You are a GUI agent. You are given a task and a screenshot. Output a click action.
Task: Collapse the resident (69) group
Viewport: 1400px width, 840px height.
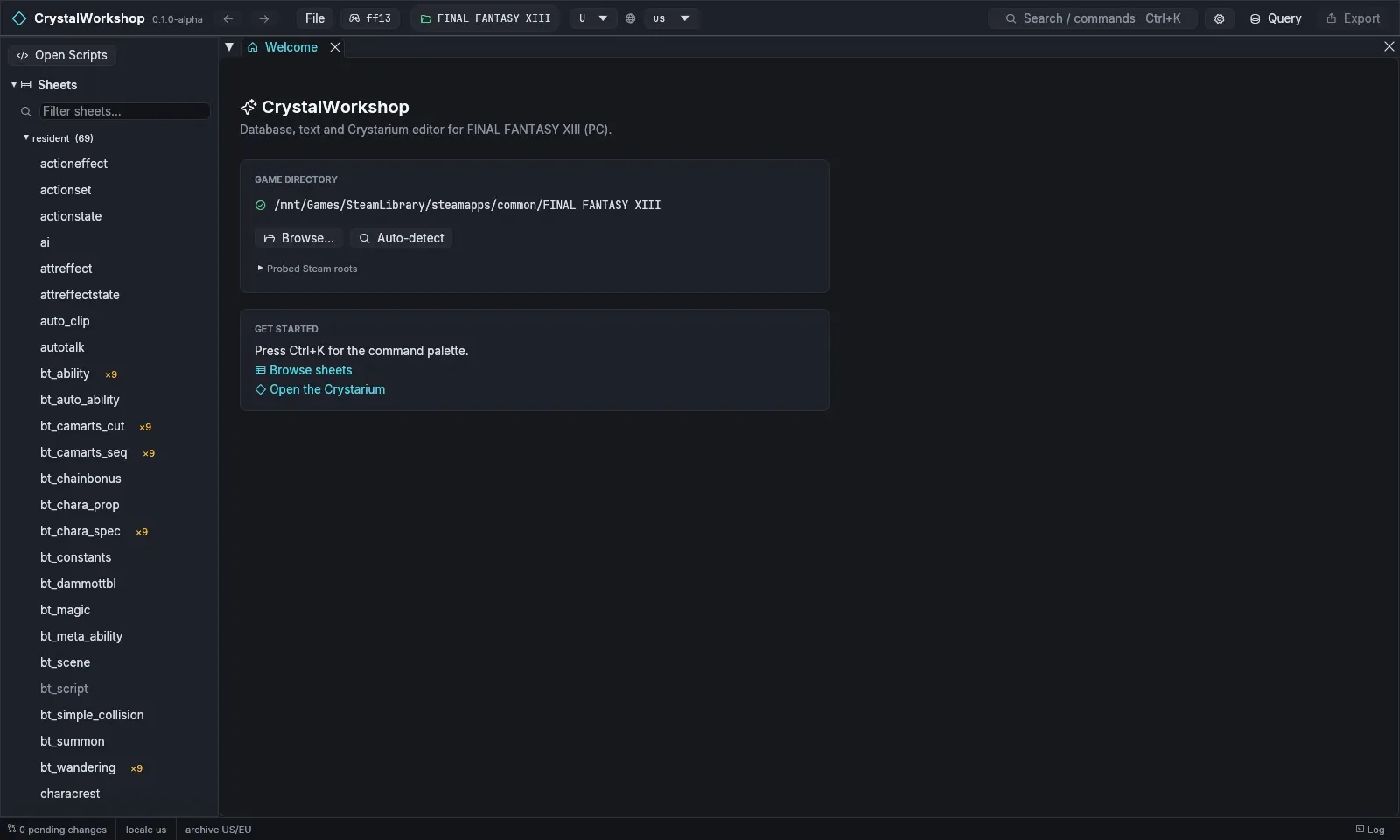click(x=26, y=138)
